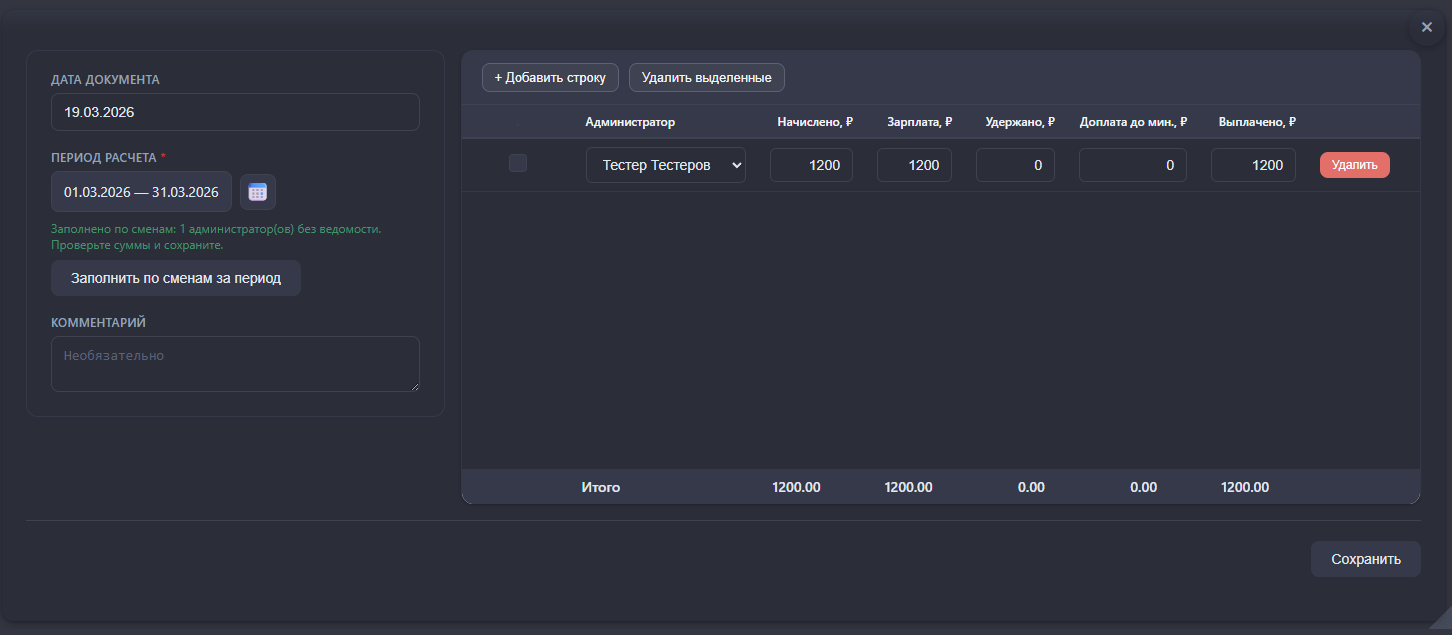Click into the Комментарий text area
The height and width of the screenshot is (635, 1452).
235,363
